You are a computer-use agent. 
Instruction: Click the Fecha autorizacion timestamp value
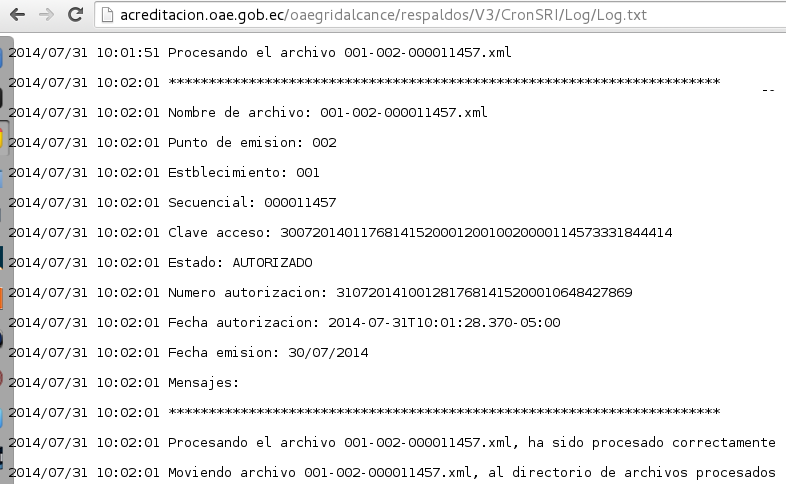pos(444,323)
